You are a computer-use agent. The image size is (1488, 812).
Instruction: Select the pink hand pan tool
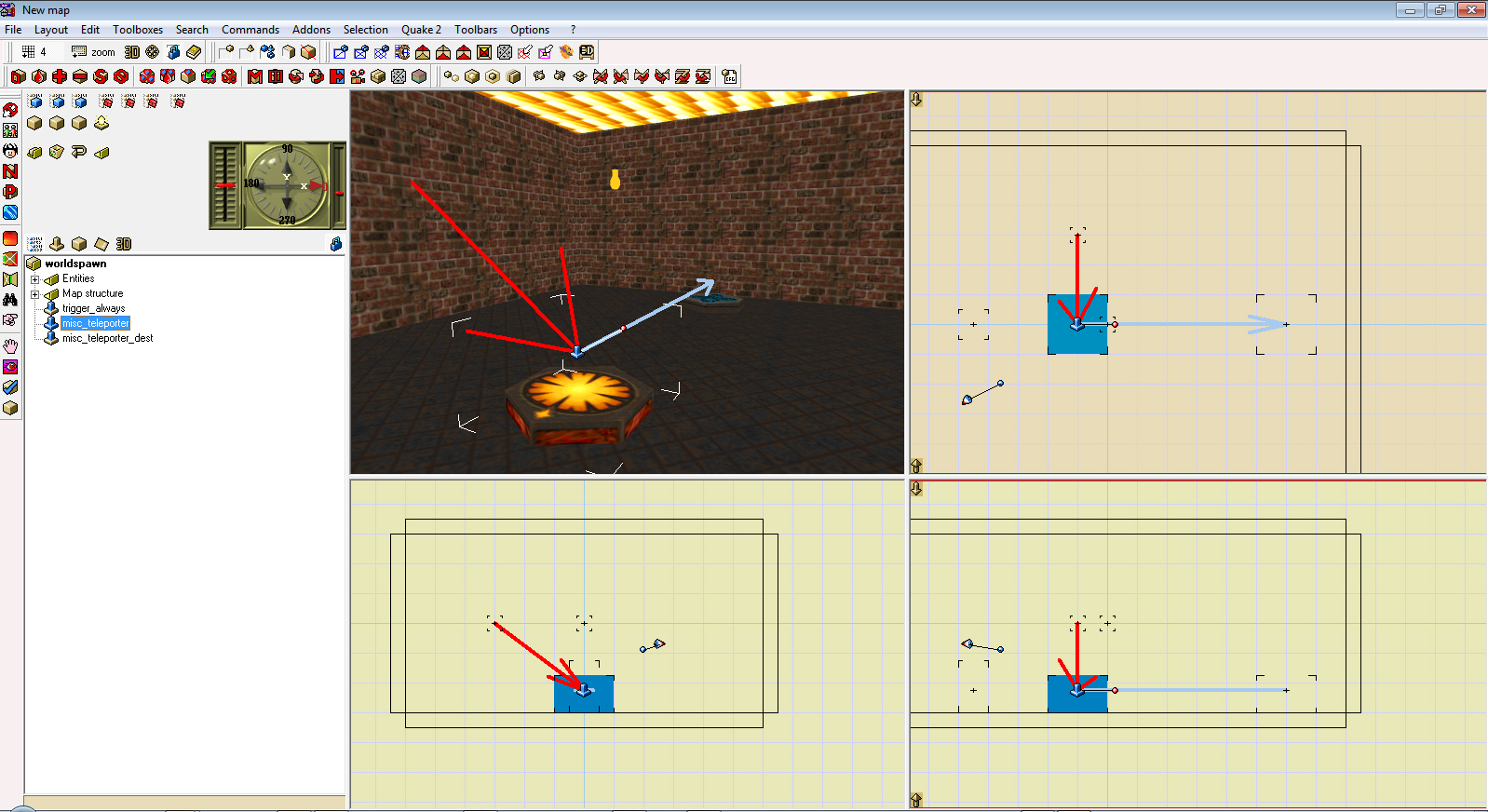pyautogui.click(x=10, y=345)
